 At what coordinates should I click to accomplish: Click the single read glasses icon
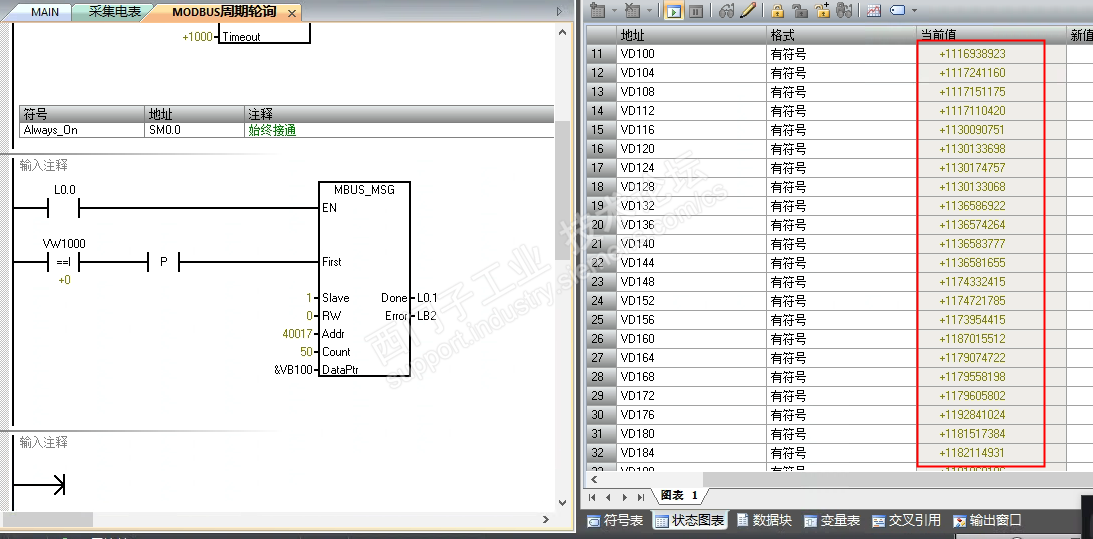[727, 10]
